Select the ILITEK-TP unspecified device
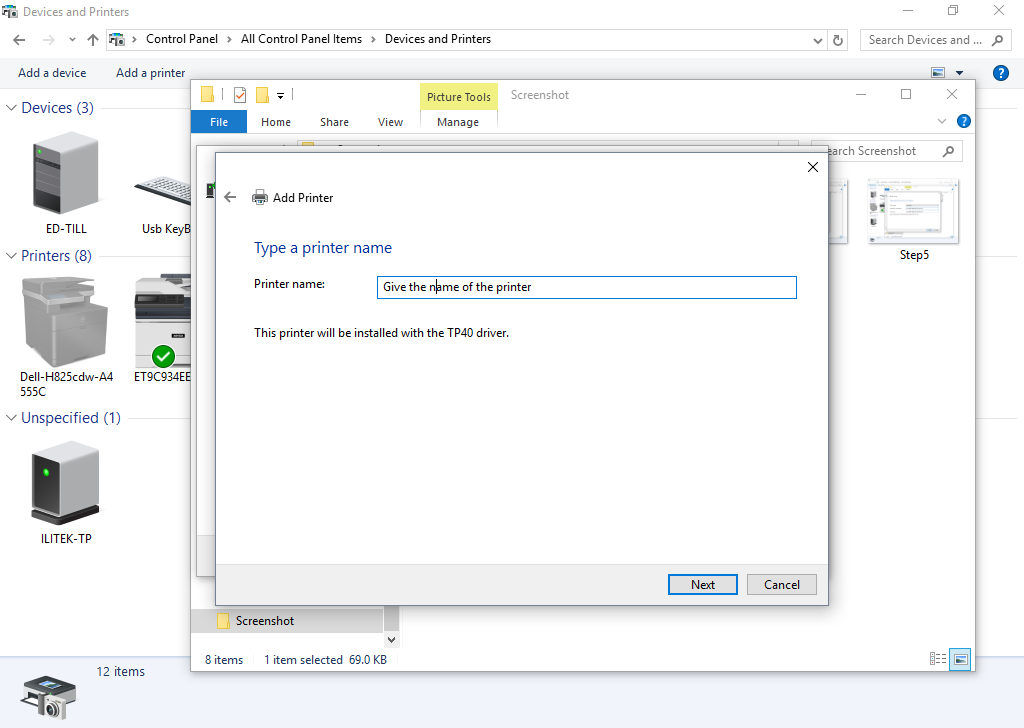Image resolution: width=1024 pixels, height=728 pixels. click(x=66, y=484)
